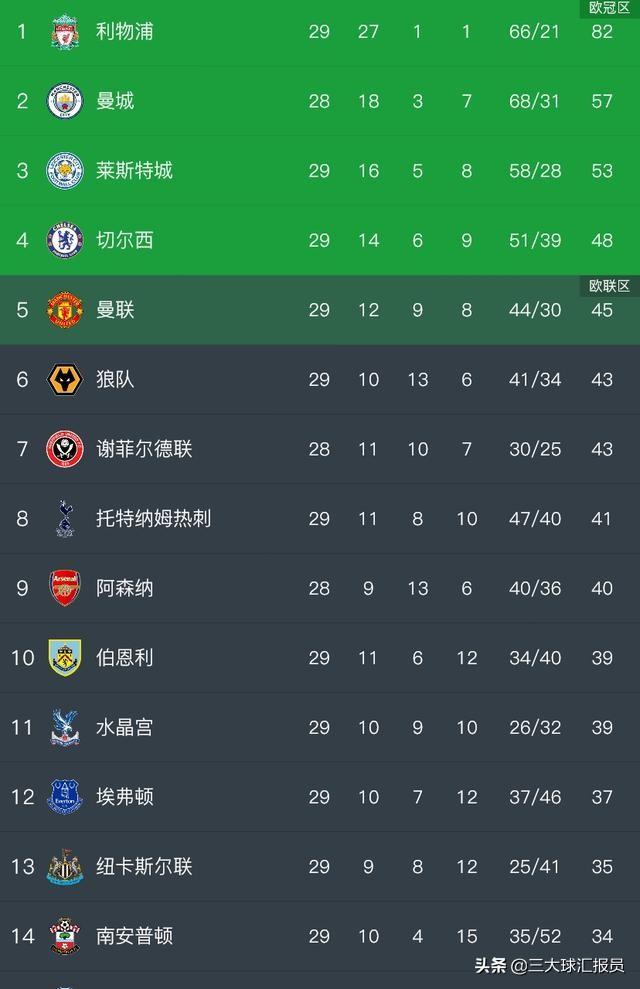Click the 头条 @三大球汇报员 watermark

pos(549,965)
